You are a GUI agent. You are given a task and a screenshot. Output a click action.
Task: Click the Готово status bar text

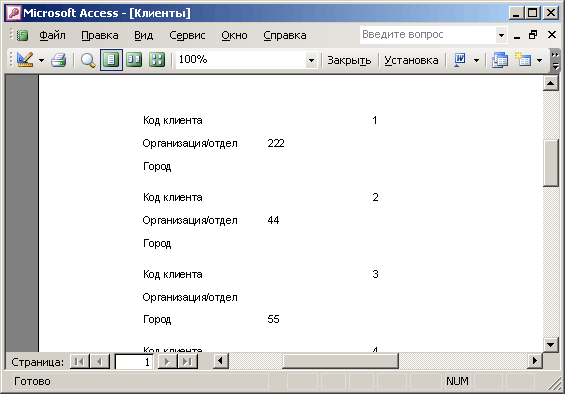[x=32, y=381]
